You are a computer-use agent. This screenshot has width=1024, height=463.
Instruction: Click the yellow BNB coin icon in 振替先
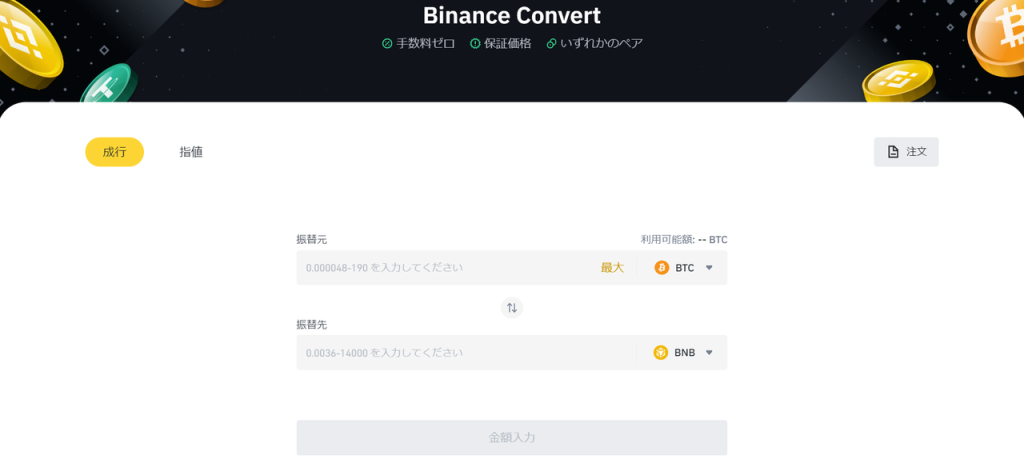coord(661,353)
